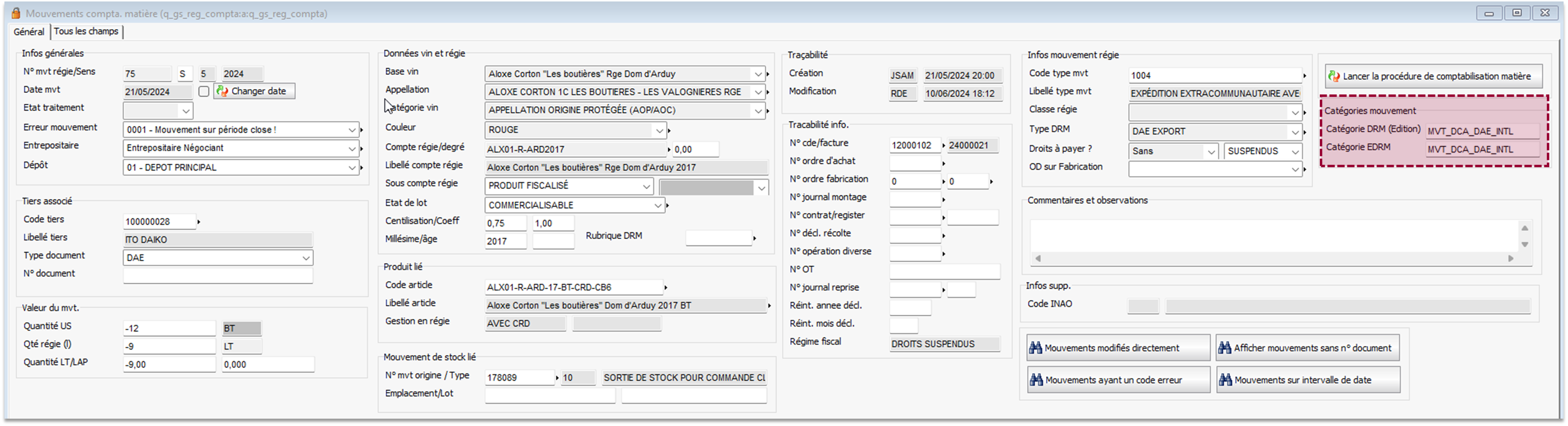Open the Type DRM DAE EXPORT dropdown
Viewport: 1568px width, 426px height.
point(1295,132)
